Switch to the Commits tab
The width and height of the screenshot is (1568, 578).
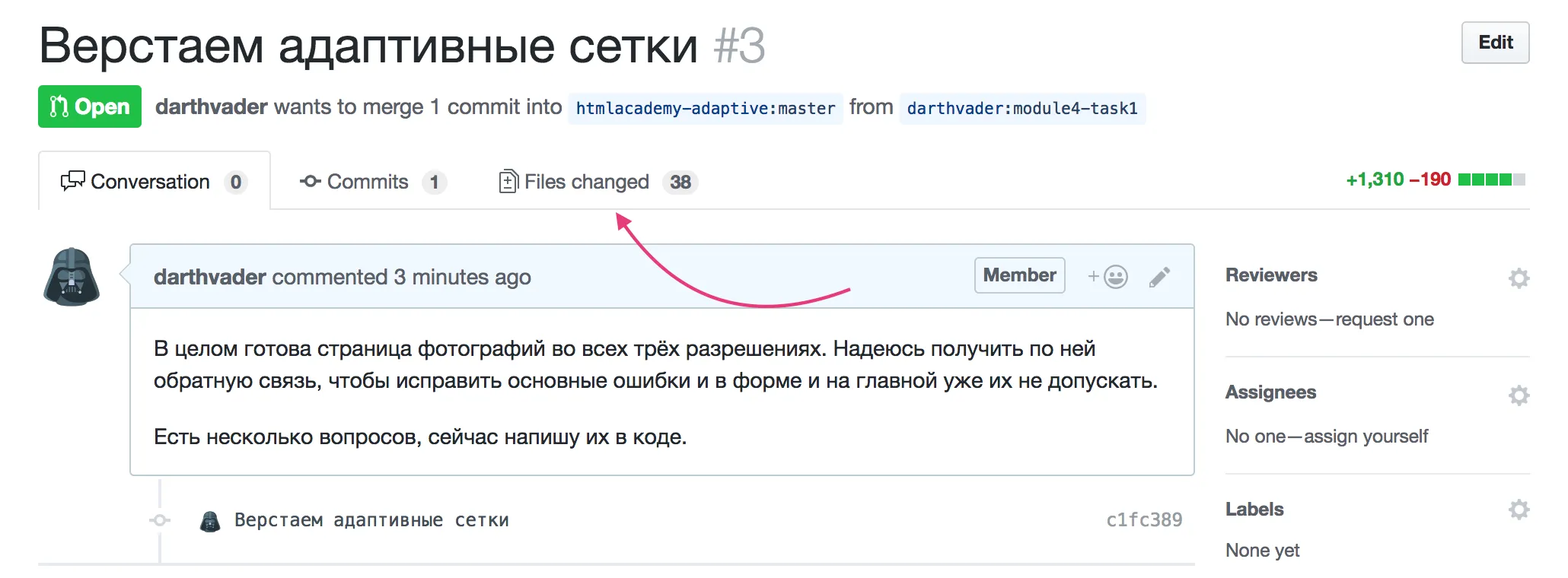[368, 181]
